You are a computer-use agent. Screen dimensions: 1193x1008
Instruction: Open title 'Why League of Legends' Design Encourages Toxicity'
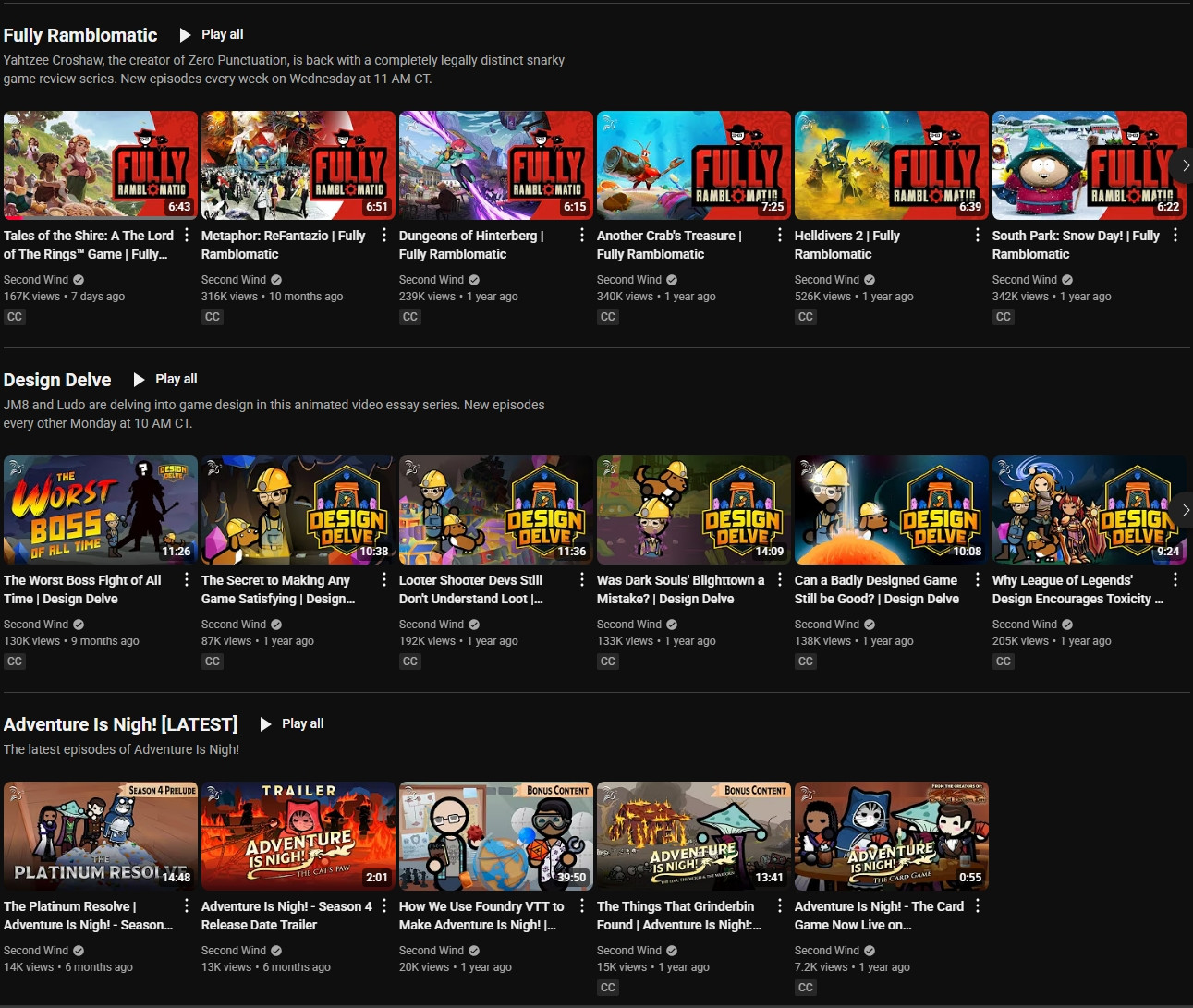pos(1077,589)
